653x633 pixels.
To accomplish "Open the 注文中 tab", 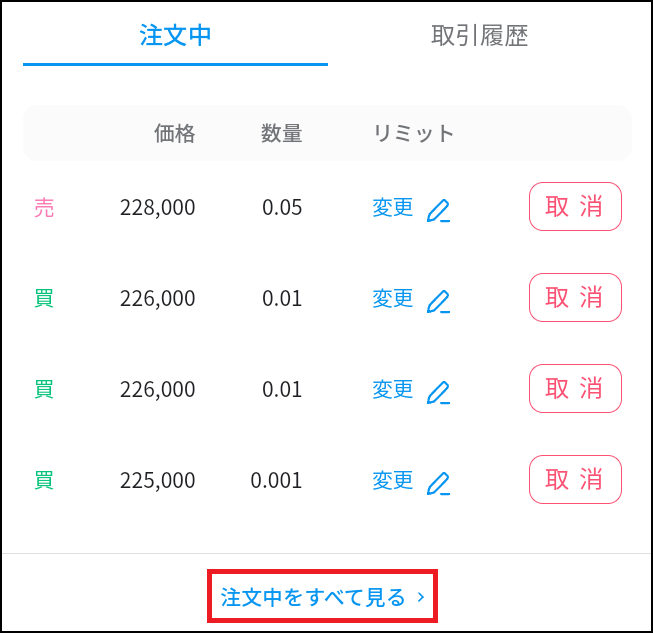I will (x=175, y=35).
